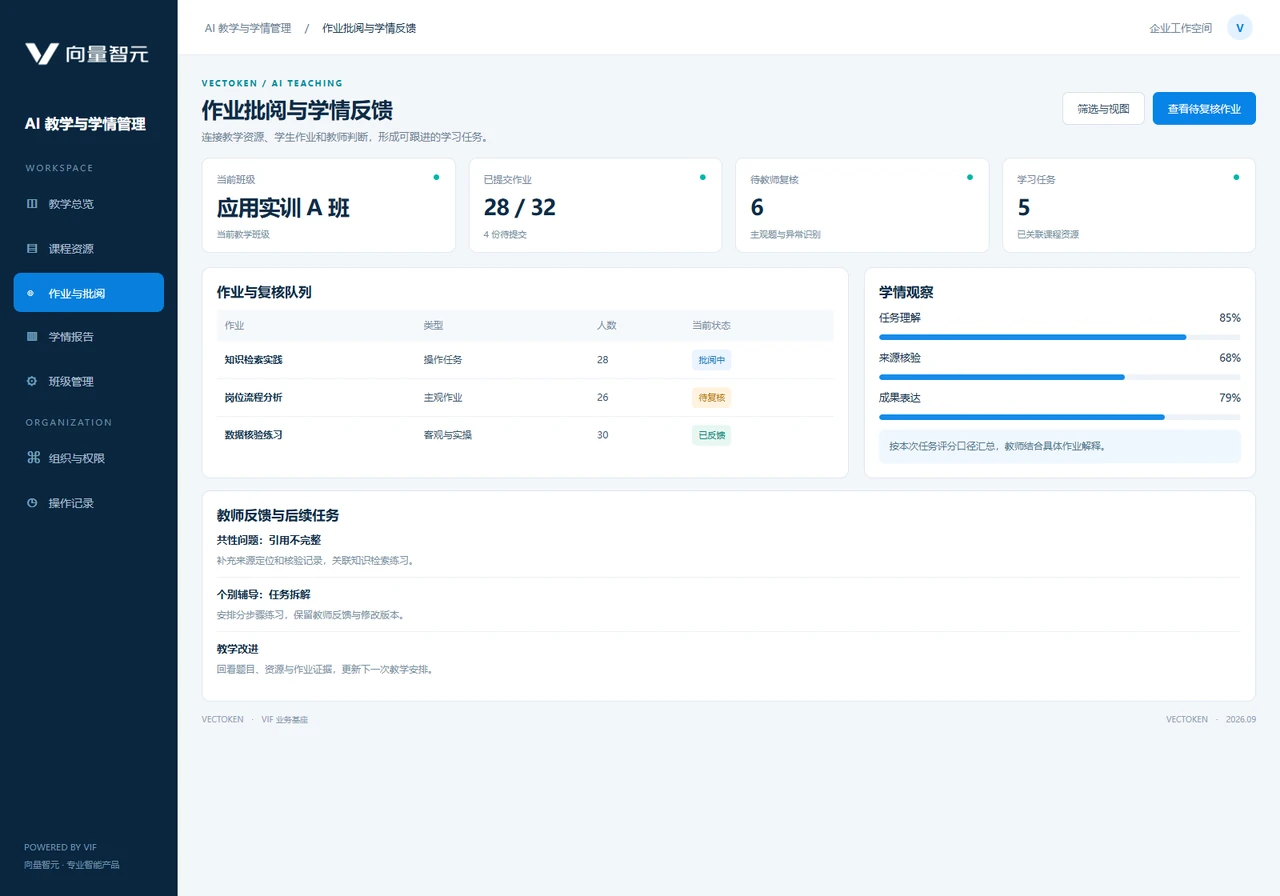
Task: Click the 操作任务 type cell
Action: (443, 359)
